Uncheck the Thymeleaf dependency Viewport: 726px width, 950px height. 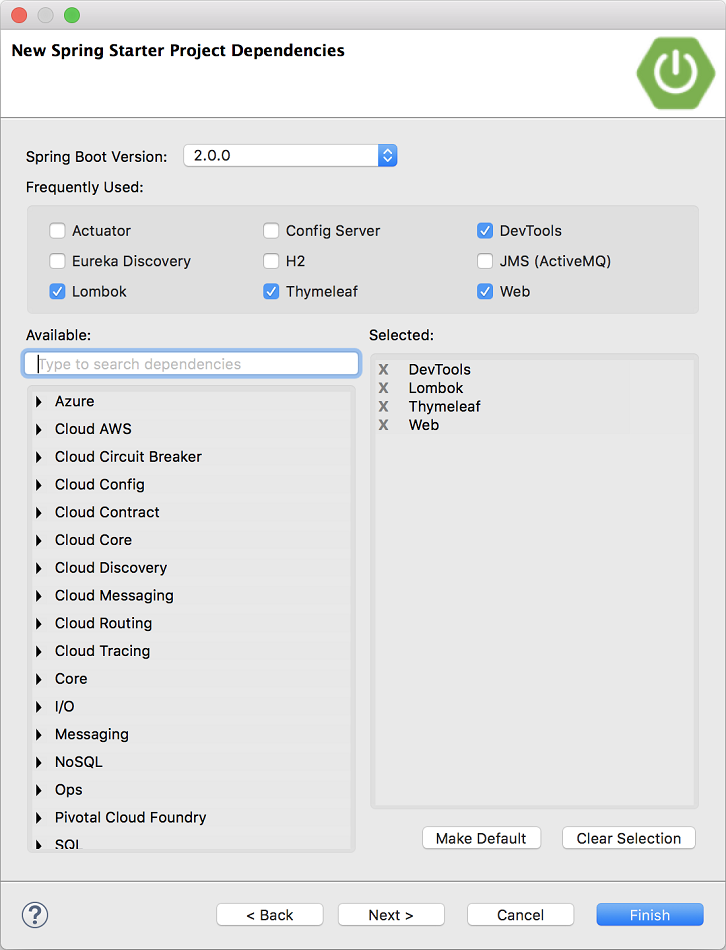pyautogui.click(x=271, y=291)
